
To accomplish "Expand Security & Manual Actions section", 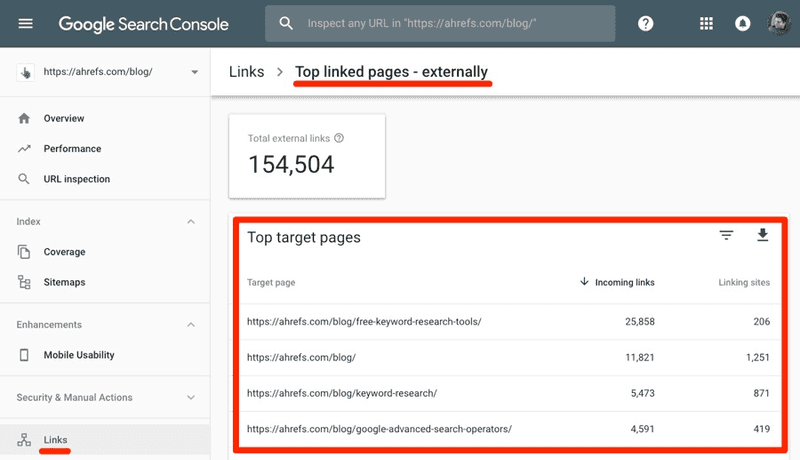I will [x=191, y=398].
